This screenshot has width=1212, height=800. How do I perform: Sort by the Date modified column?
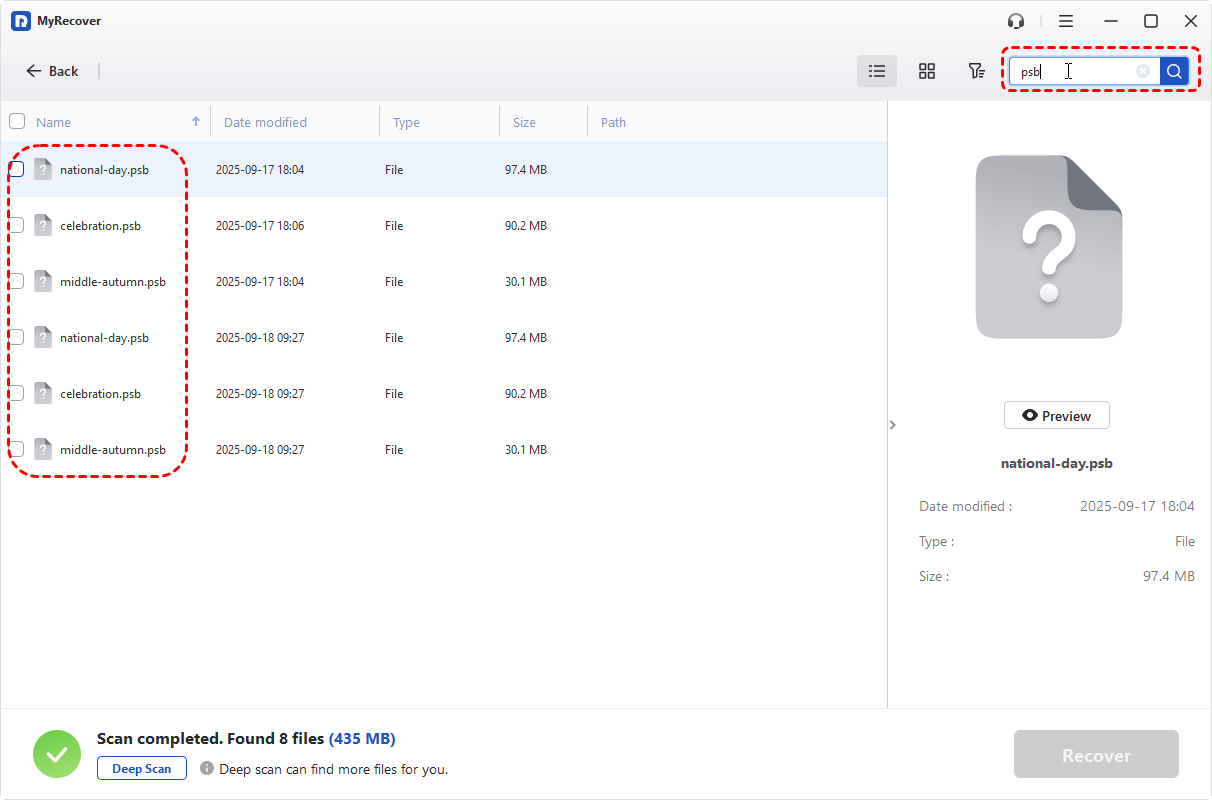pyautogui.click(x=265, y=122)
